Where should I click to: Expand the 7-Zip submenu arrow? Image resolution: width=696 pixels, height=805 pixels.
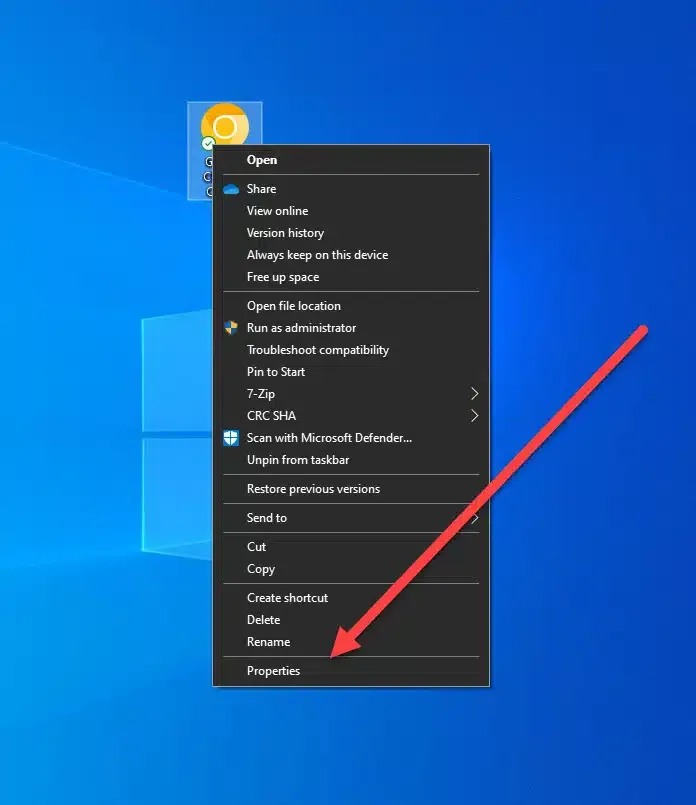pyautogui.click(x=474, y=394)
